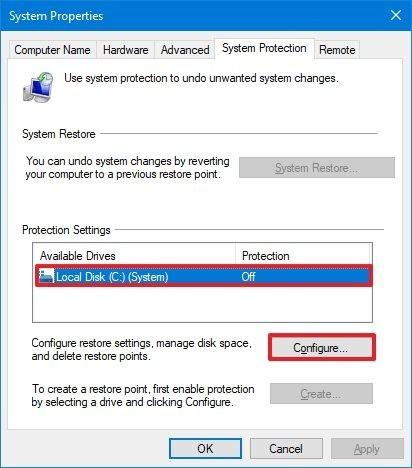Click empty area in the drives list
Viewport: 412px width, 468px height.
(202, 304)
